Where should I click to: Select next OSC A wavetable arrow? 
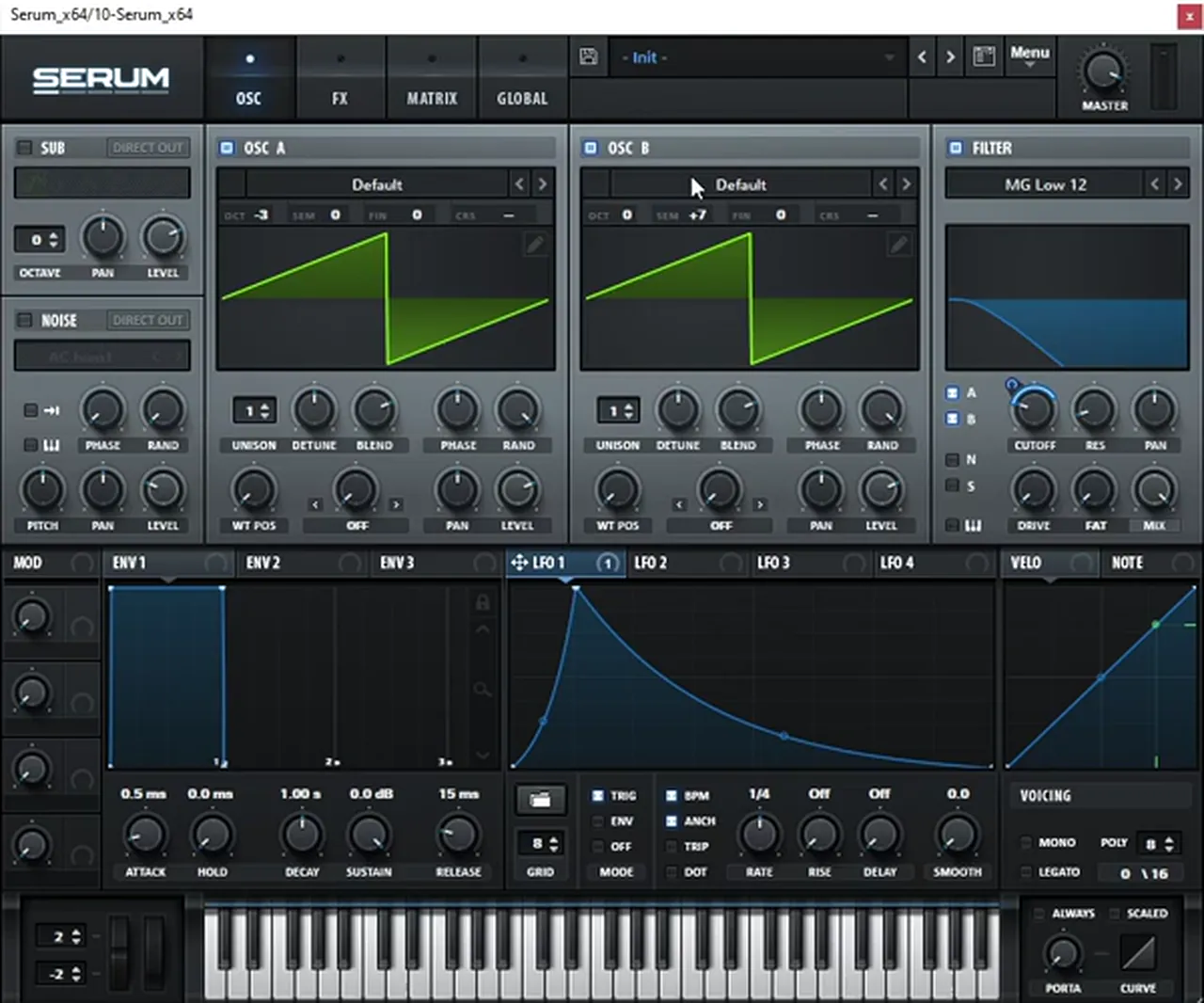point(542,184)
